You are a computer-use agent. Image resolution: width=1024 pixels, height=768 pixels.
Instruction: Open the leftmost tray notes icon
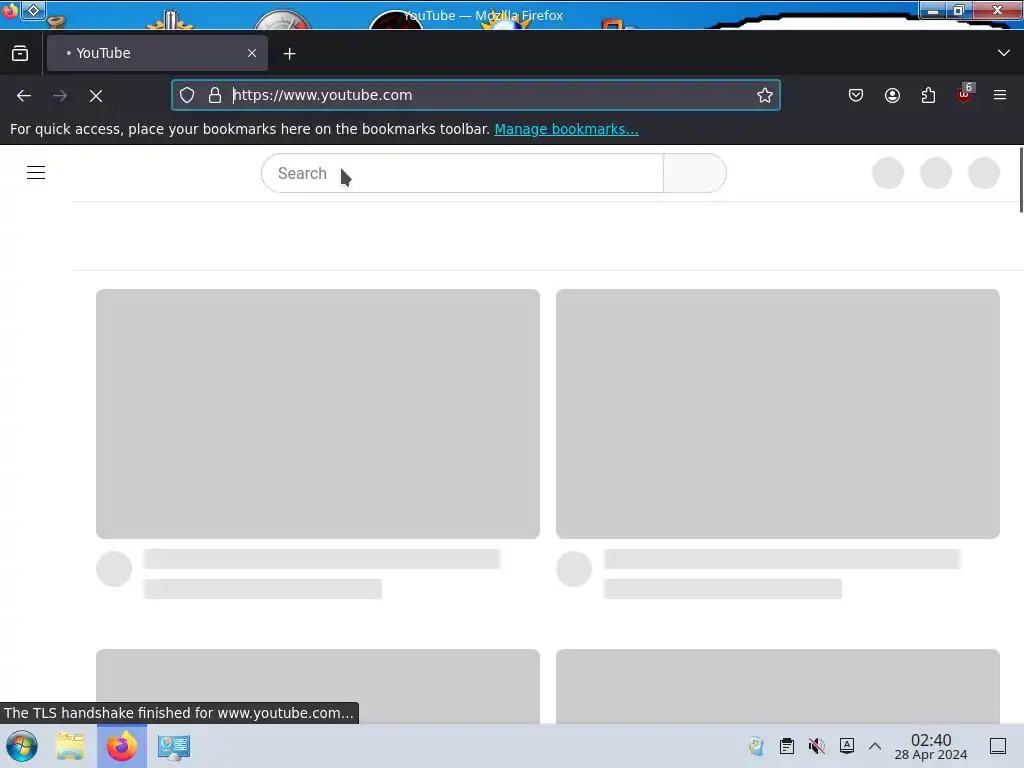[756, 746]
